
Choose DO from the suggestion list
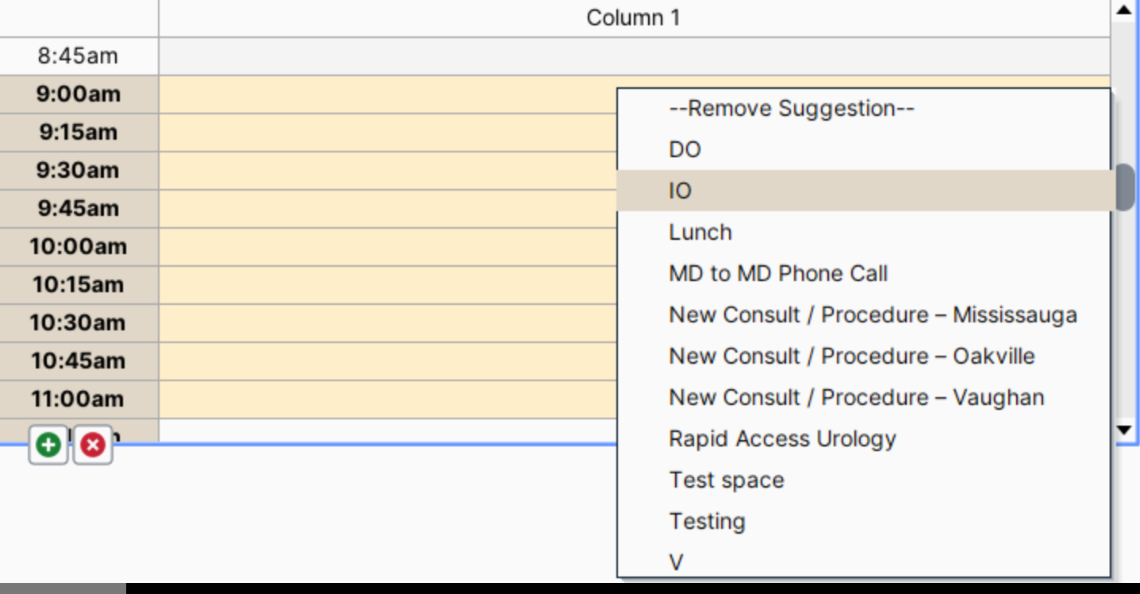(x=685, y=149)
